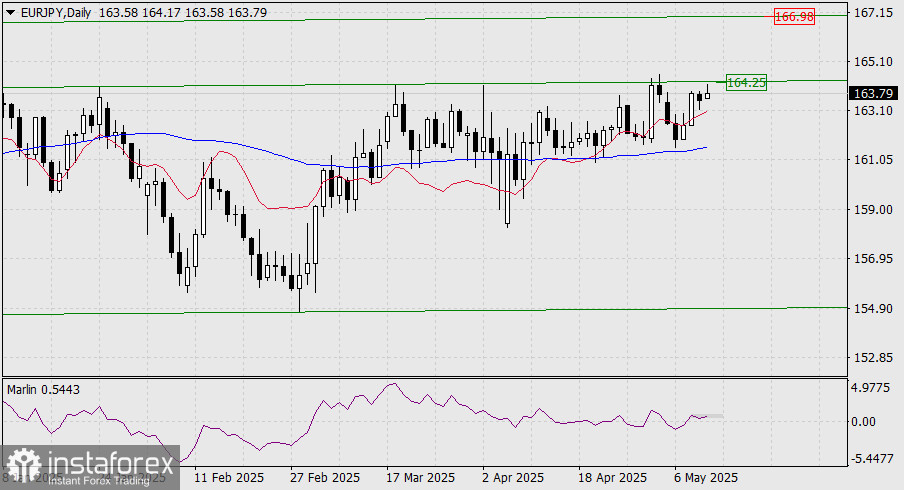
Task: Click the 6 May 2025 date label
Action: coord(706,478)
